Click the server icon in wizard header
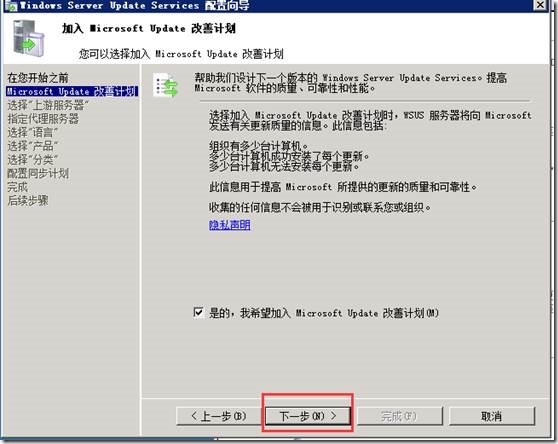 29,38
